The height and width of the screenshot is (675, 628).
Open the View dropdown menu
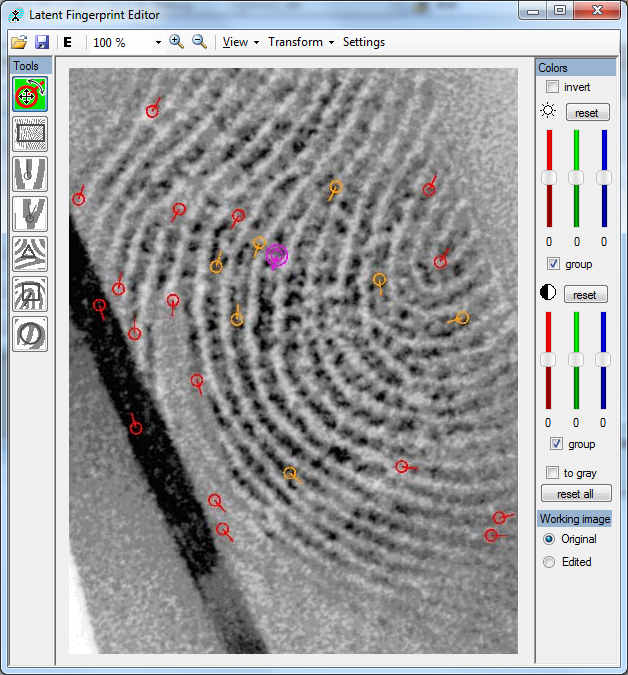[x=241, y=42]
